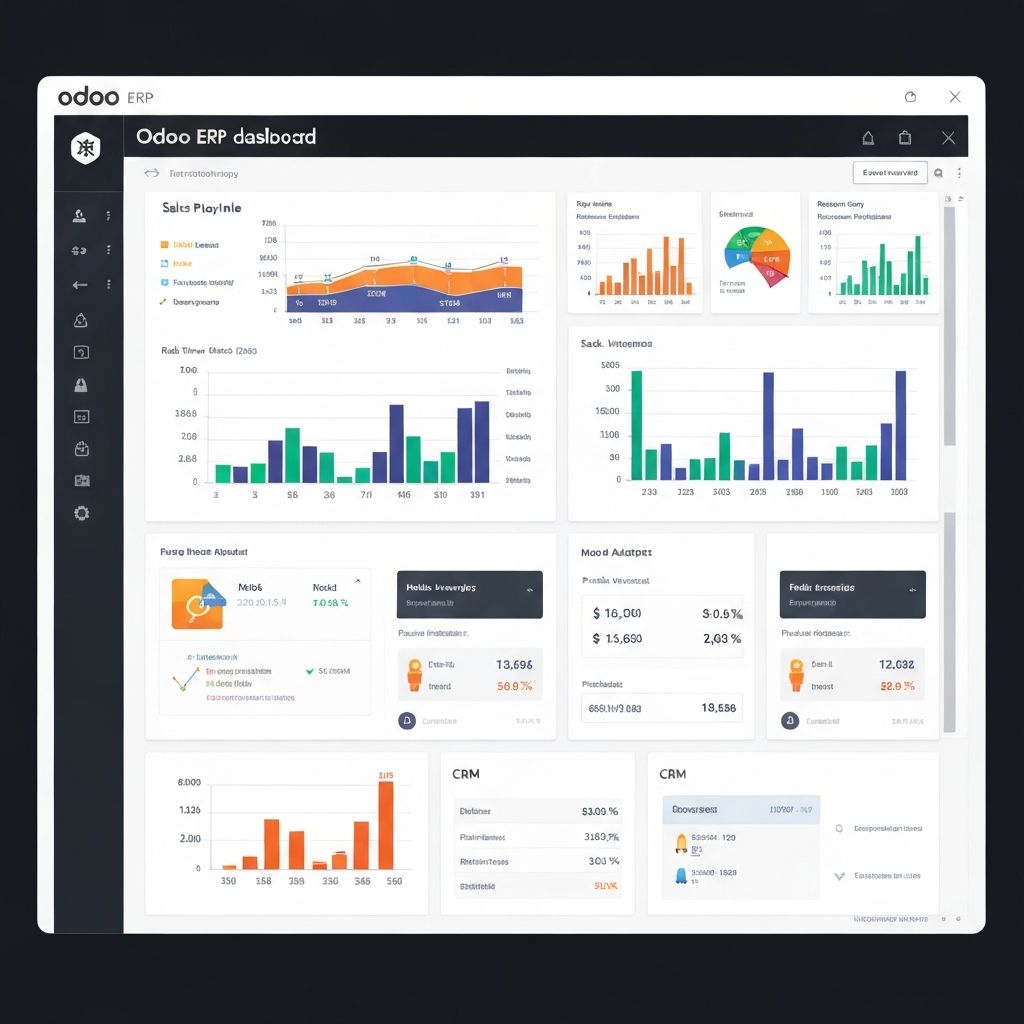Open the security lock icon in the sidebar
The height and width of the screenshot is (1024, 1024).
81,385
